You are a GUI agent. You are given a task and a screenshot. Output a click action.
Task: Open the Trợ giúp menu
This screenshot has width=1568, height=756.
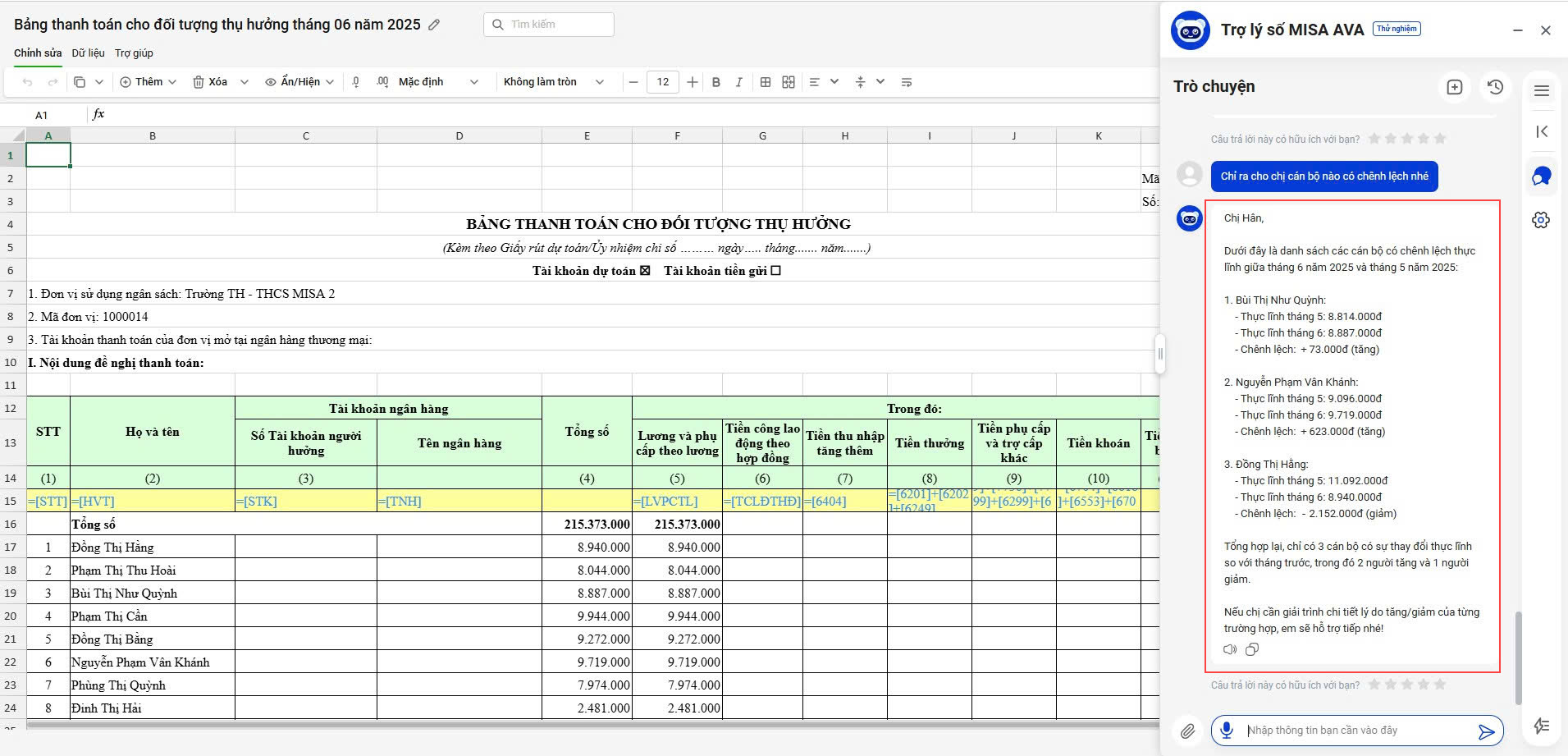pos(134,53)
